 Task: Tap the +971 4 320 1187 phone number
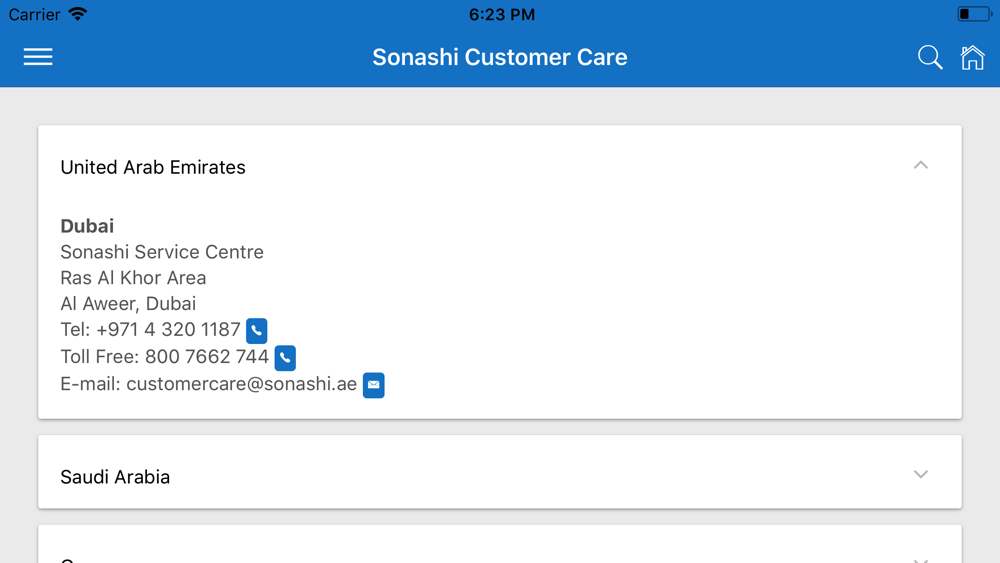point(168,330)
